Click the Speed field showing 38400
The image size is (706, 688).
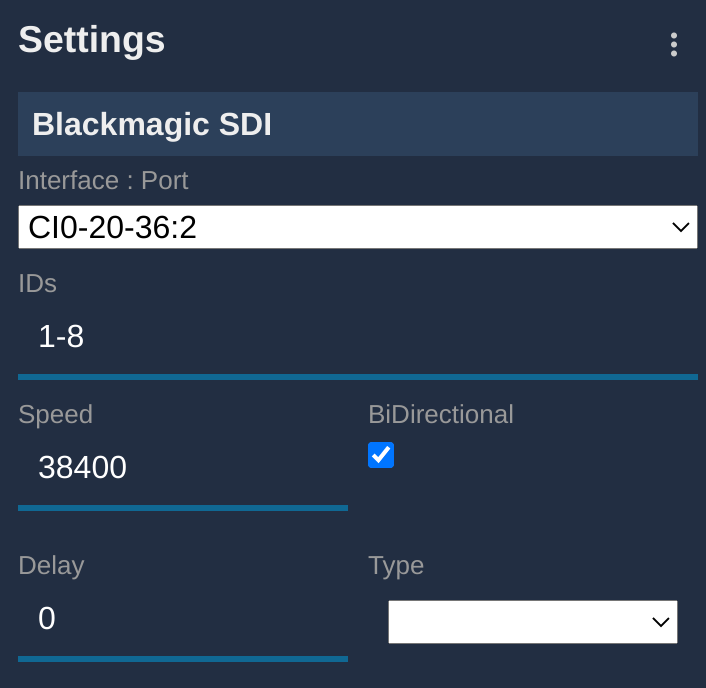click(x=183, y=468)
